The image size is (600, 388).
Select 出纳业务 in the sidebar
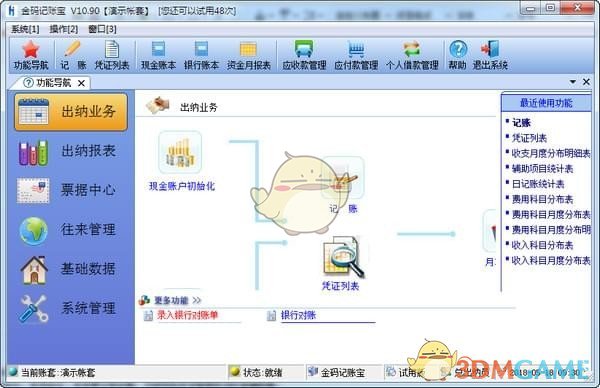click(71, 112)
